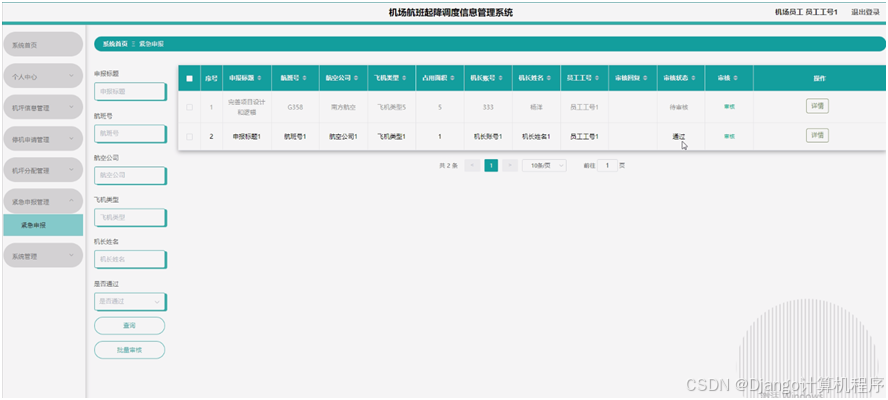Select page 1 in pagination
This screenshot has height=400, width=888.
[491, 165]
